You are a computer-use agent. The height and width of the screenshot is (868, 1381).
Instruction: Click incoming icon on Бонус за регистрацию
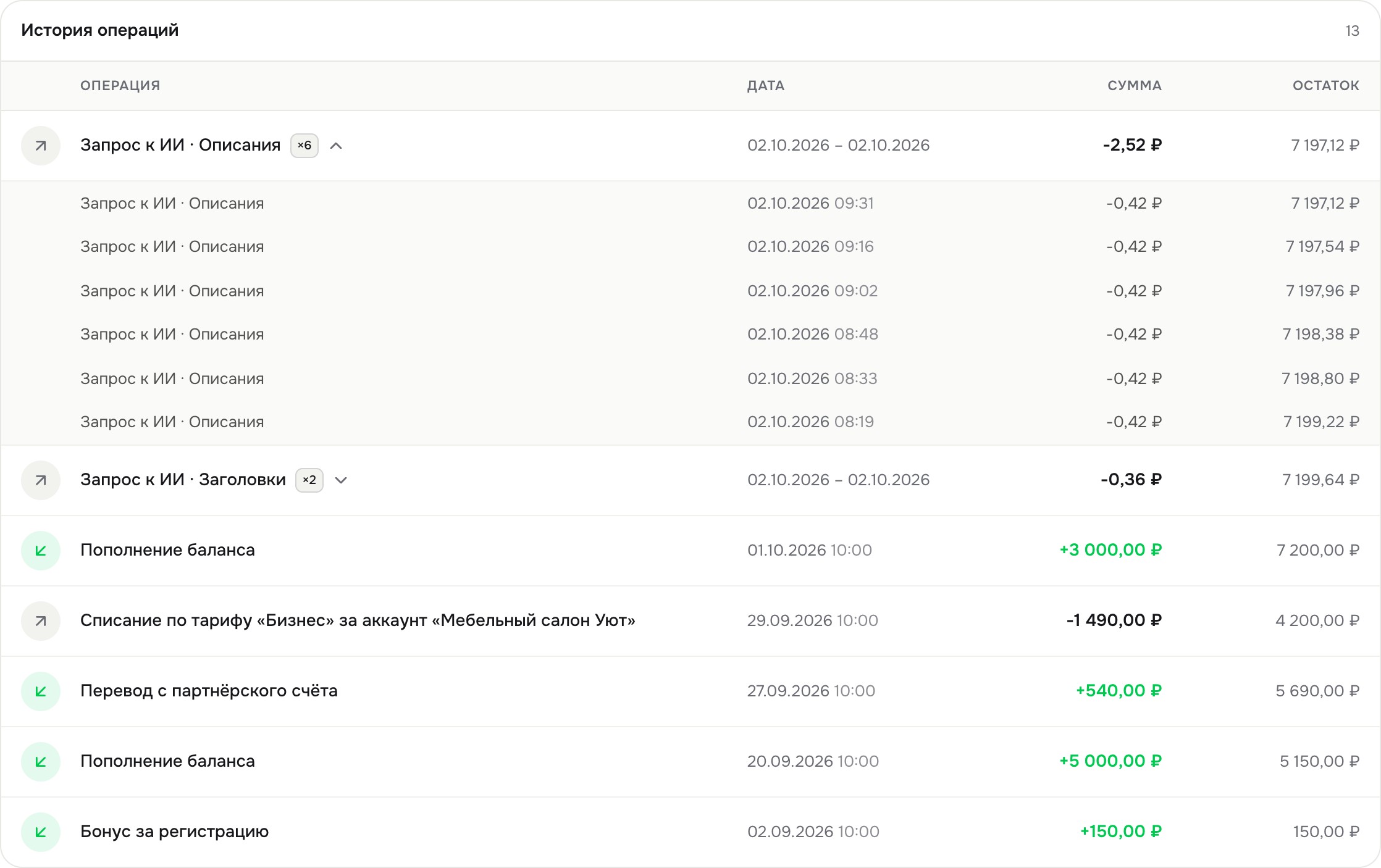41,832
